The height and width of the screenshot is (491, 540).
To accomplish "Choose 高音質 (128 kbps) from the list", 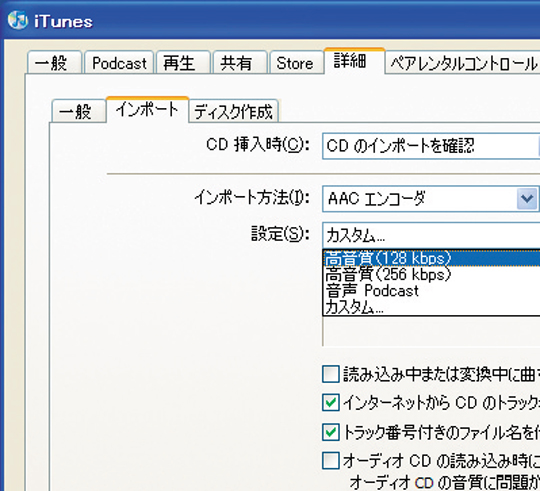I will coord(432,258).
